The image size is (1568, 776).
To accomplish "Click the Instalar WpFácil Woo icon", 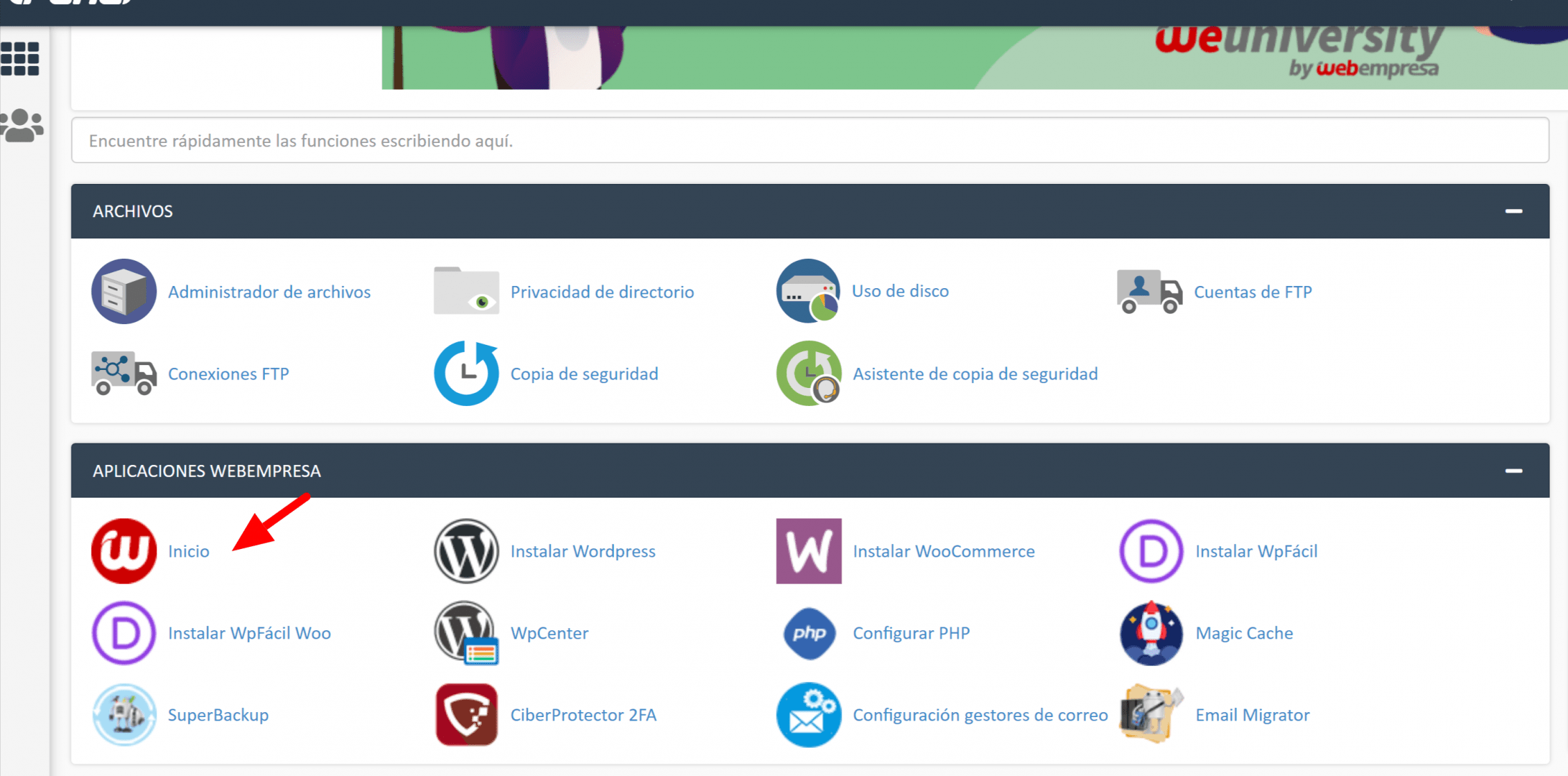I will coord(124,633).
